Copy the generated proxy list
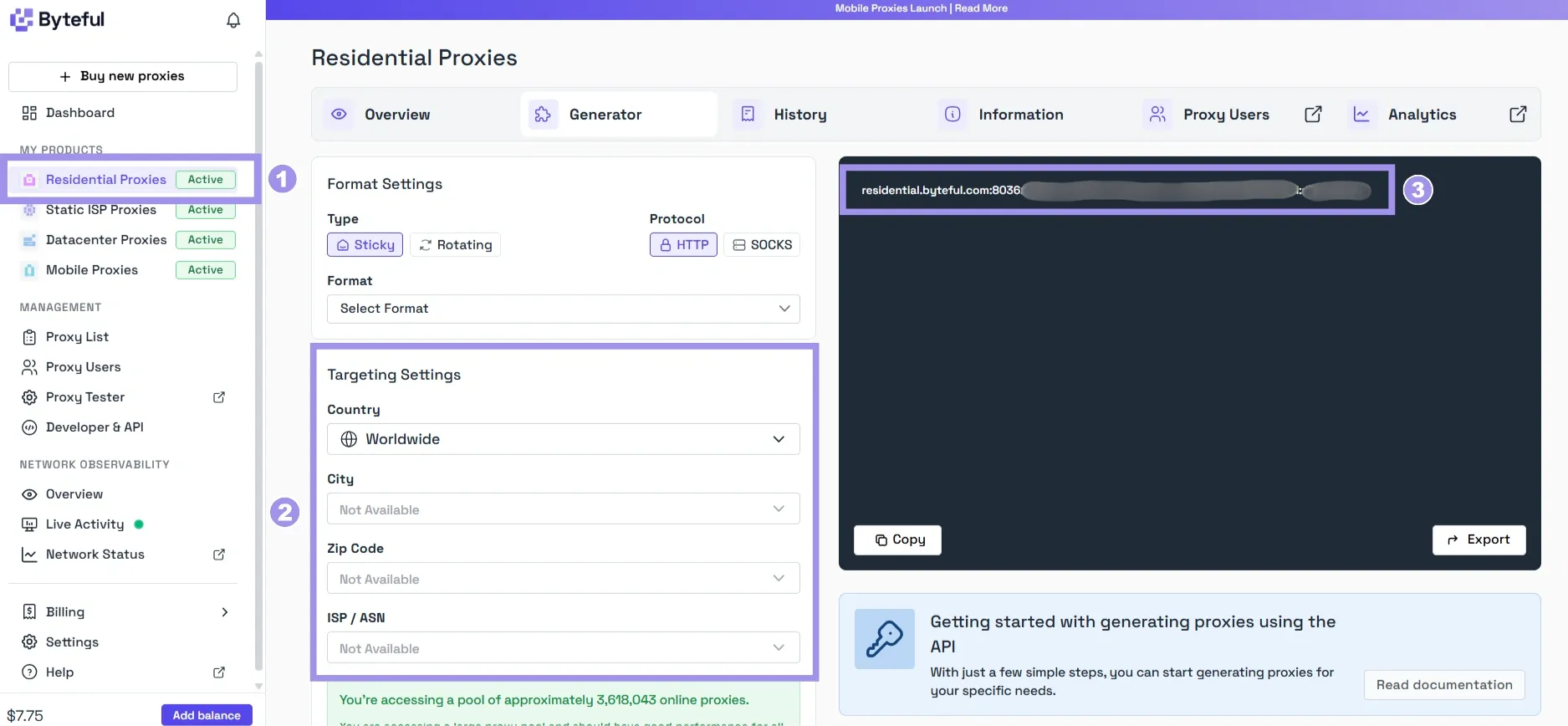 (897, 539)
